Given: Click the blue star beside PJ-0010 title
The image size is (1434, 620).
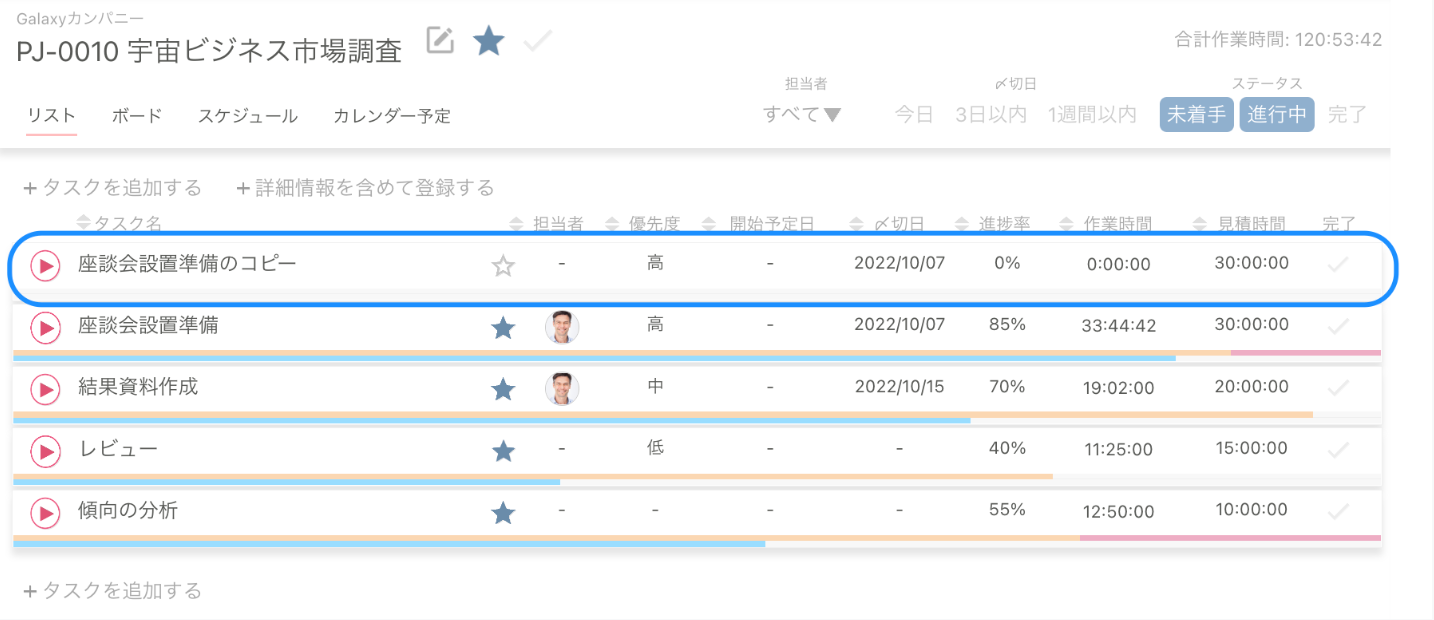Looking at the screenshot, I should (489, 42).
